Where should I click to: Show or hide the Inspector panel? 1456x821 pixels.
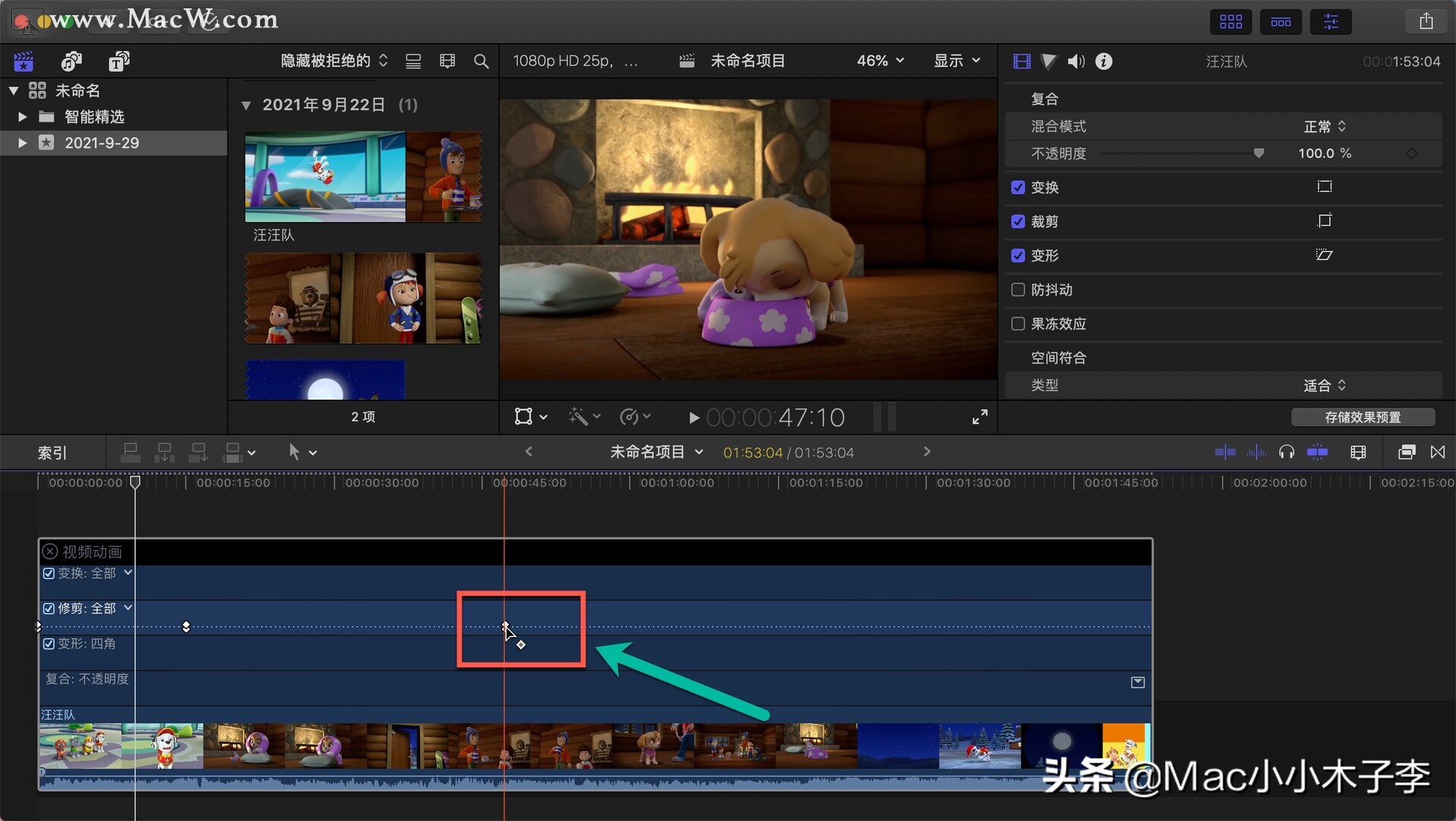coord(1331,22)
